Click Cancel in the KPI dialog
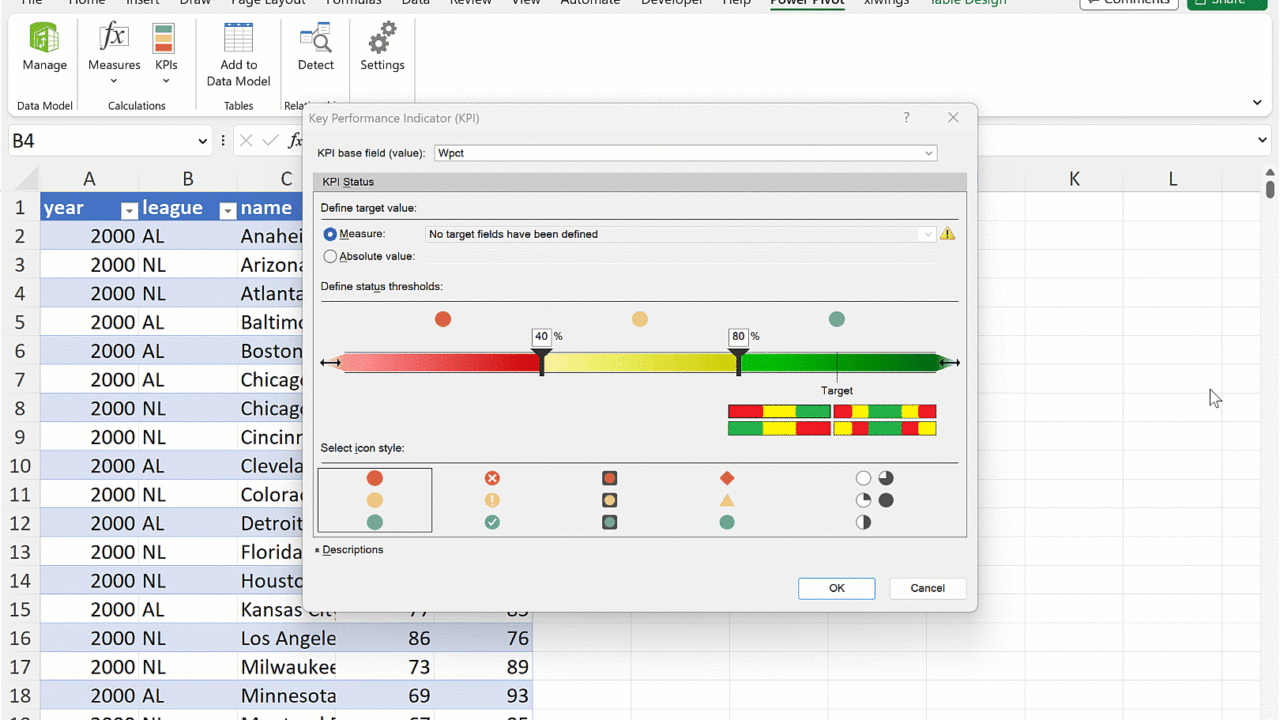This screenshot has width=1280, height=720. point(927,588)
